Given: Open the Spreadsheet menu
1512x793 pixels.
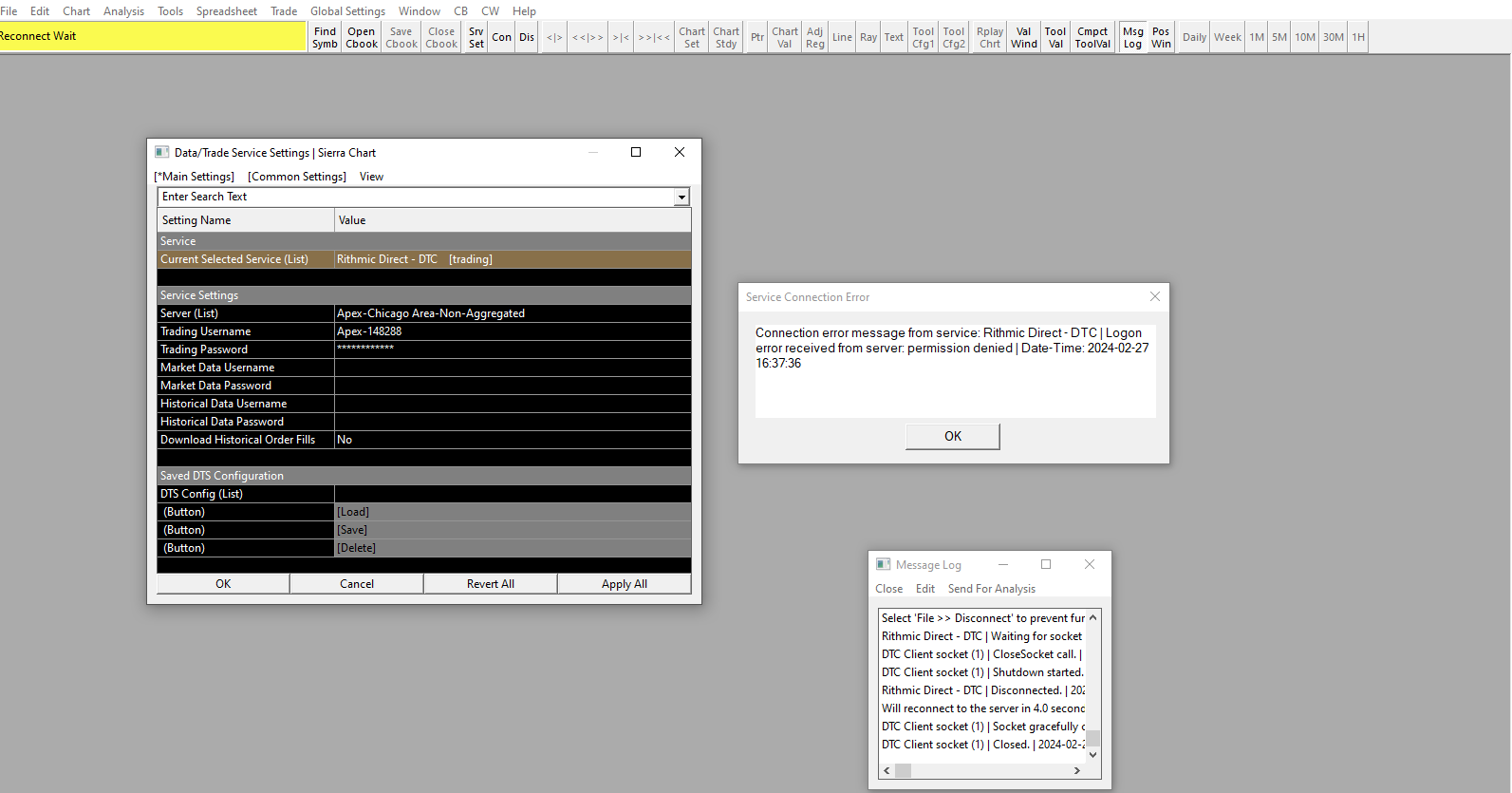Looking at the screenshot, I should pyautogui.click(x=227, y=11).
